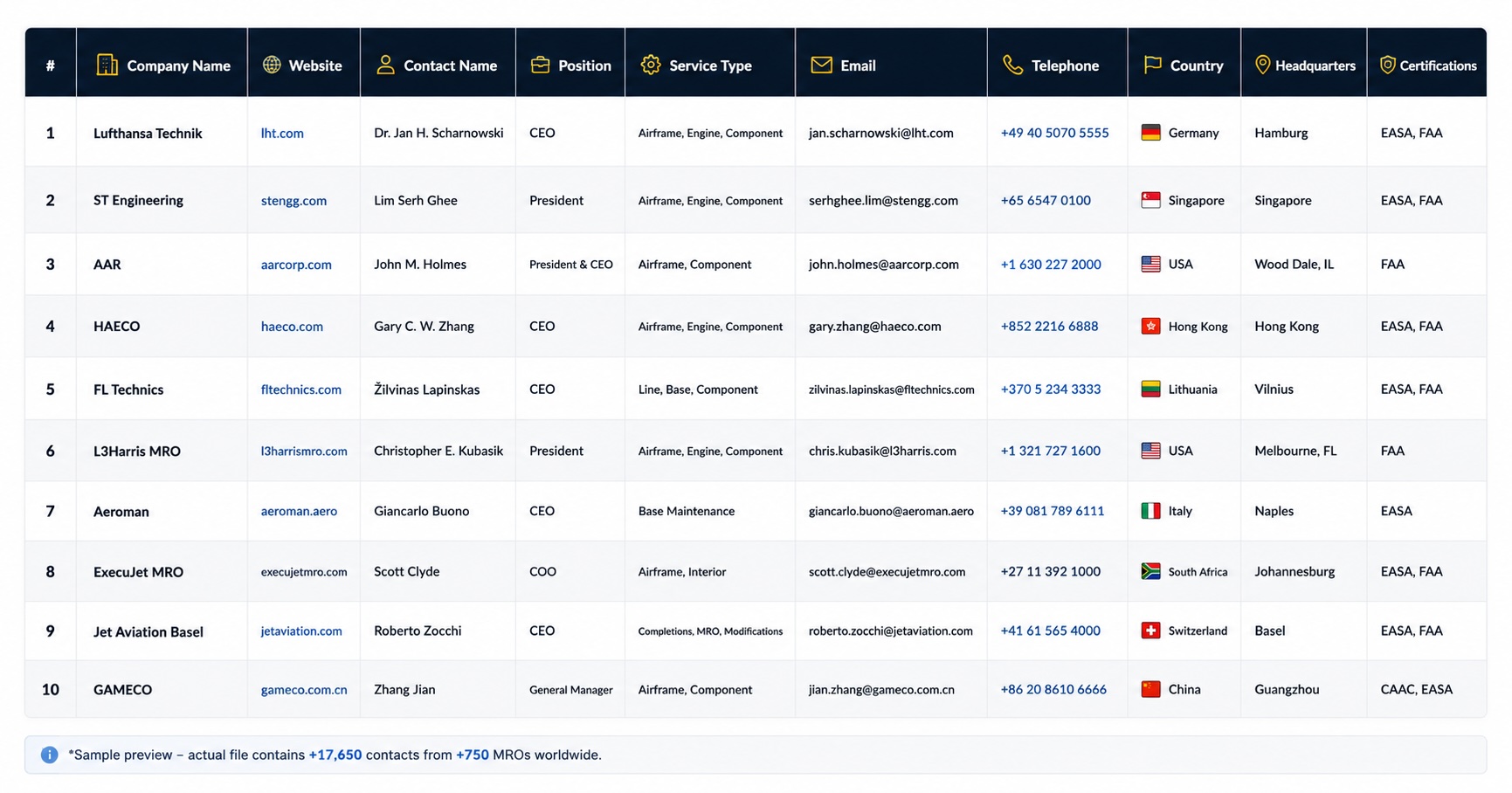Click the person icon beside Contact Name
The image size is (1512, 793).
click(385, 65)
